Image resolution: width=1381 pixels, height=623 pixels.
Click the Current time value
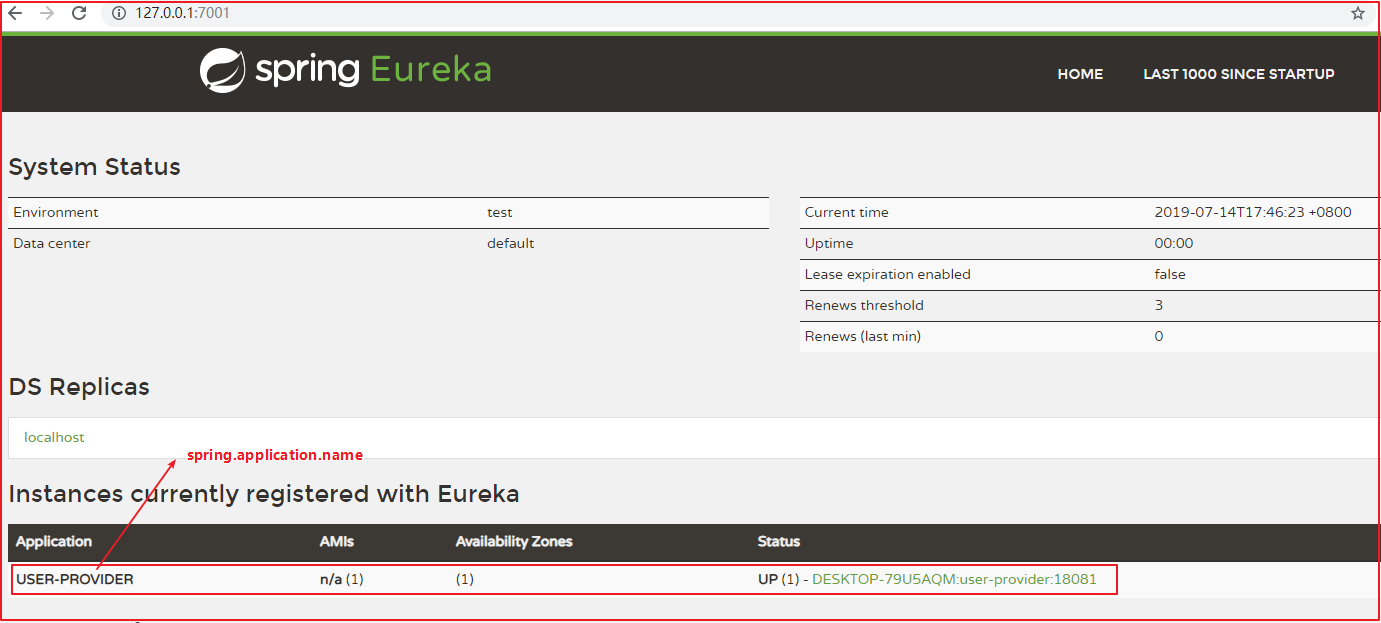click(1252, 212)
